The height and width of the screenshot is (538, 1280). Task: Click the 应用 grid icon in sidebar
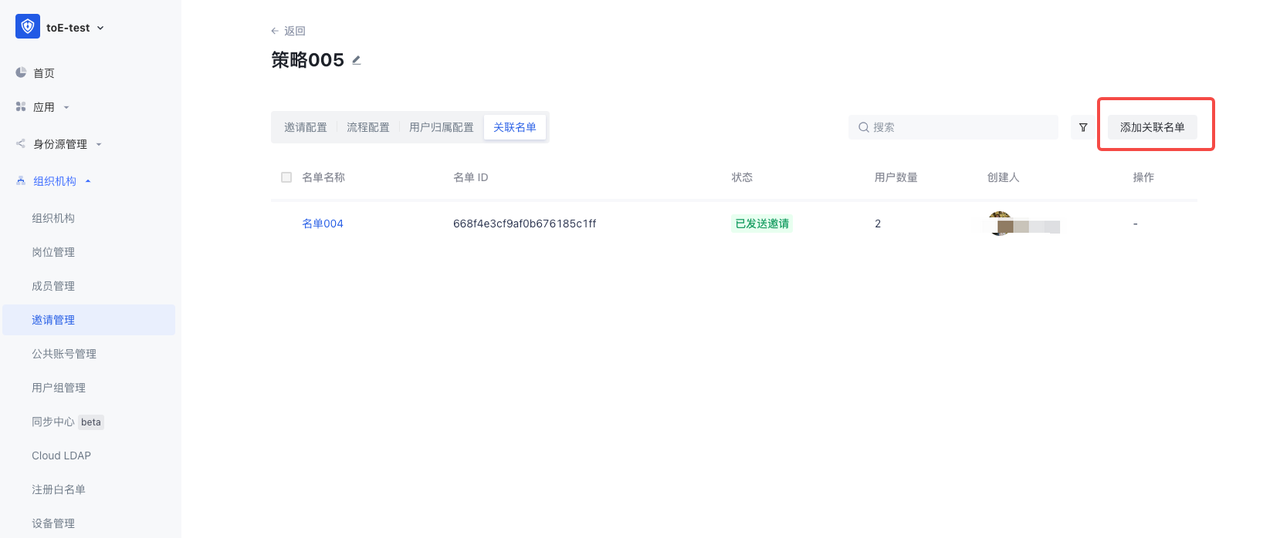point(21,107)
